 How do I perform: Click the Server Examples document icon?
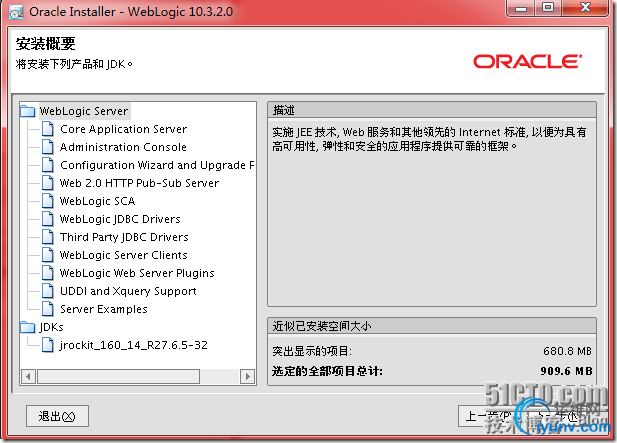(48, 309)
